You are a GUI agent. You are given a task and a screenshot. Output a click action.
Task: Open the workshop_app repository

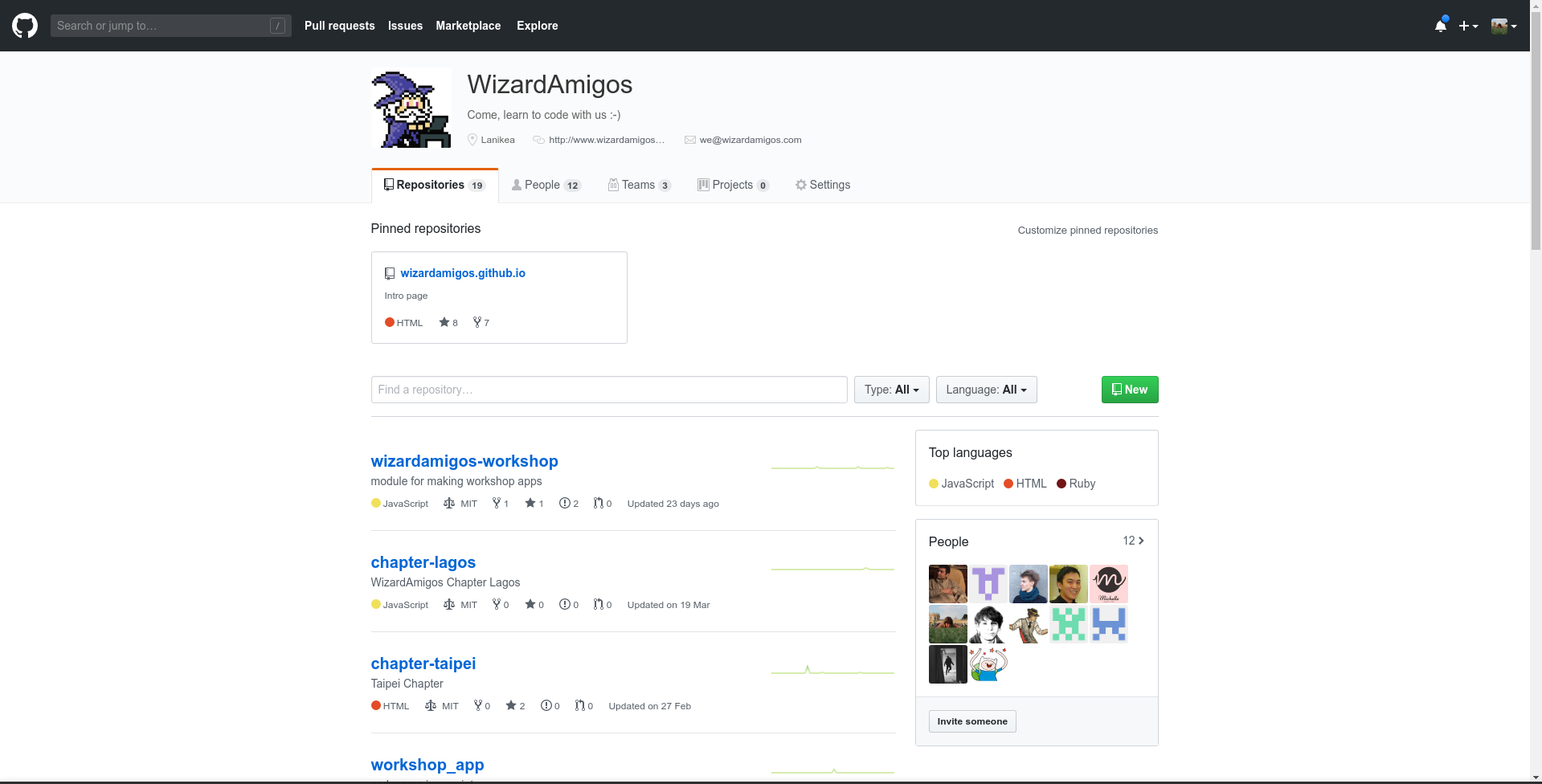click(x=427, y=765)
